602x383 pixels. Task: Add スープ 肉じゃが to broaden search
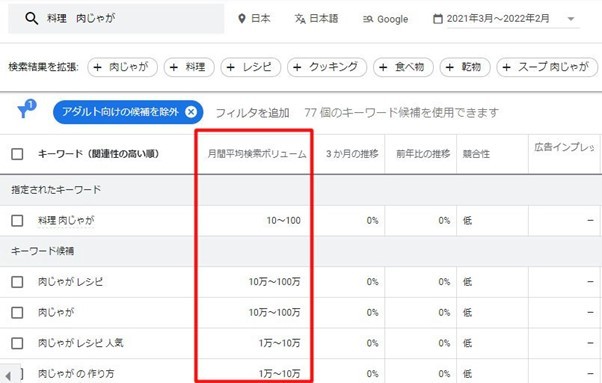(x=547, y=67)
